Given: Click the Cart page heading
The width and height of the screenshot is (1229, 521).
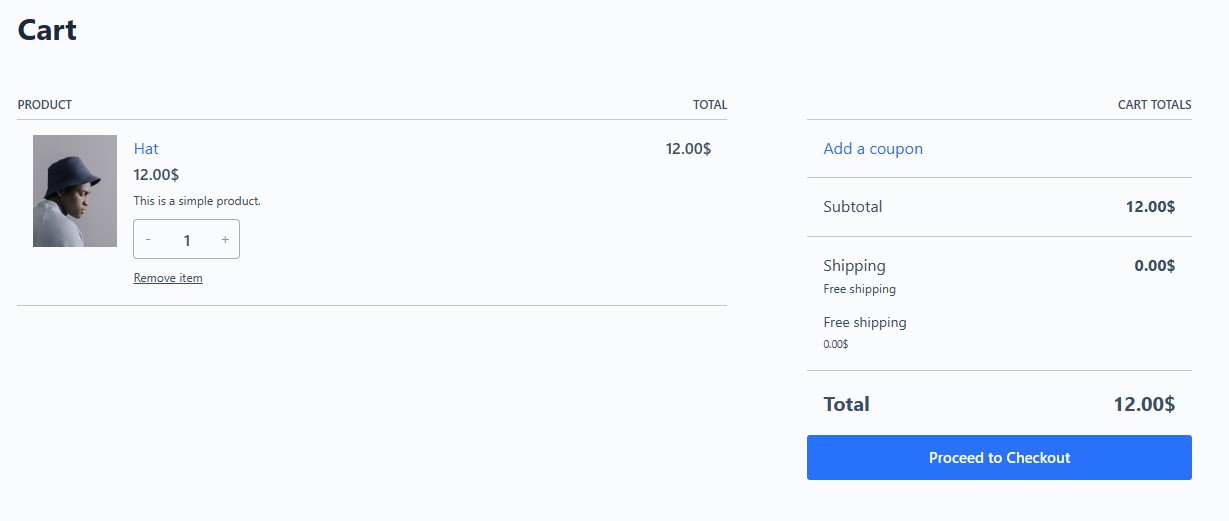Looking at the screenshot, I should 47,30.
